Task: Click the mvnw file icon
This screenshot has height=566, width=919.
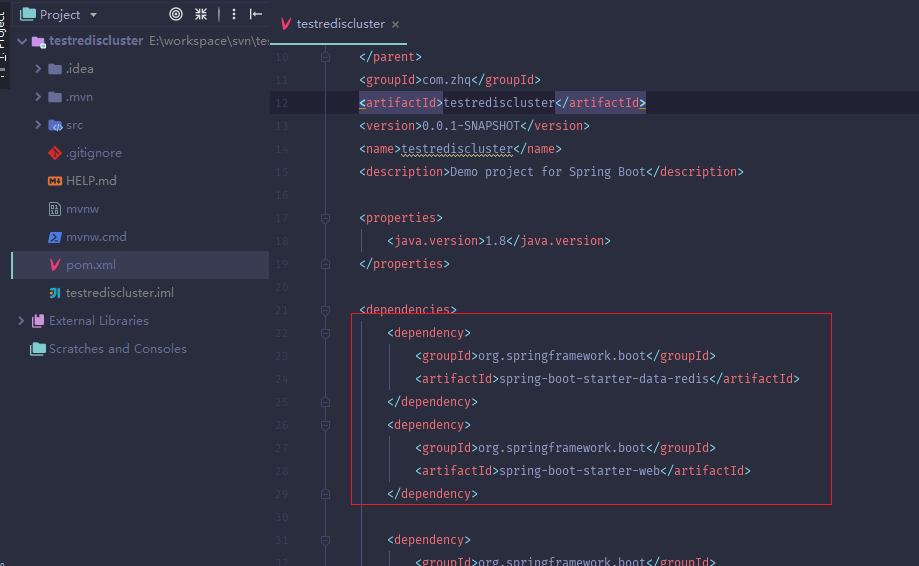Action: (x=55, y=209)
